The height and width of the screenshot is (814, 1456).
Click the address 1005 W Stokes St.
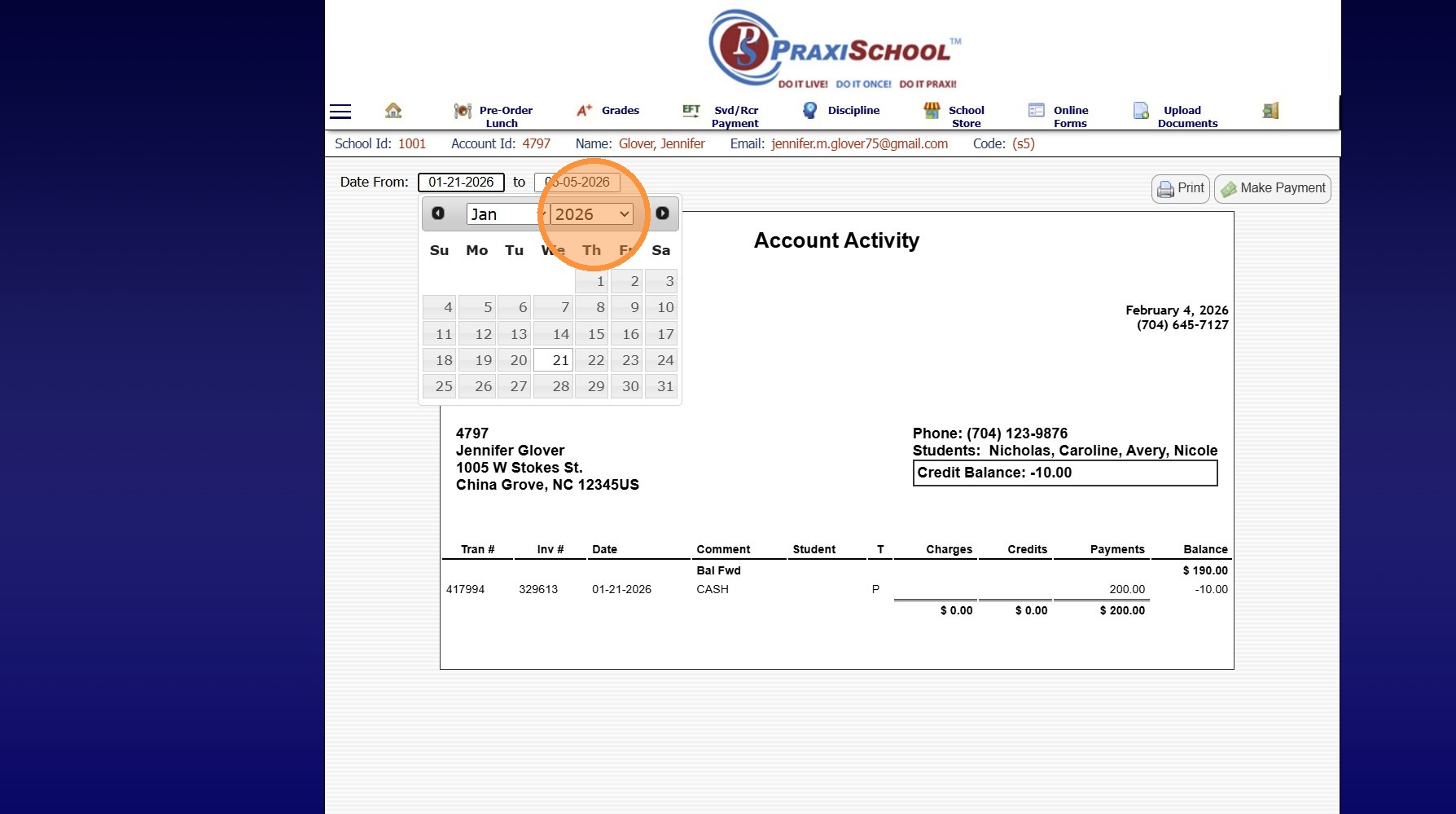click(520, 468)
